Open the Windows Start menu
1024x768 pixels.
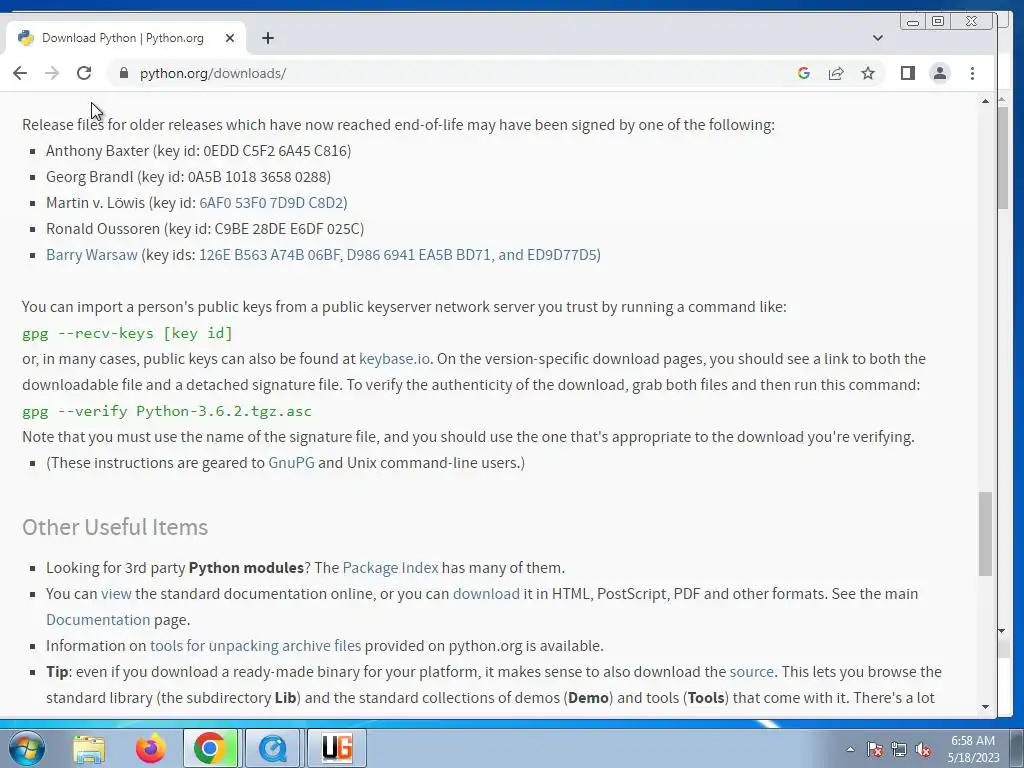coord(27,748)
